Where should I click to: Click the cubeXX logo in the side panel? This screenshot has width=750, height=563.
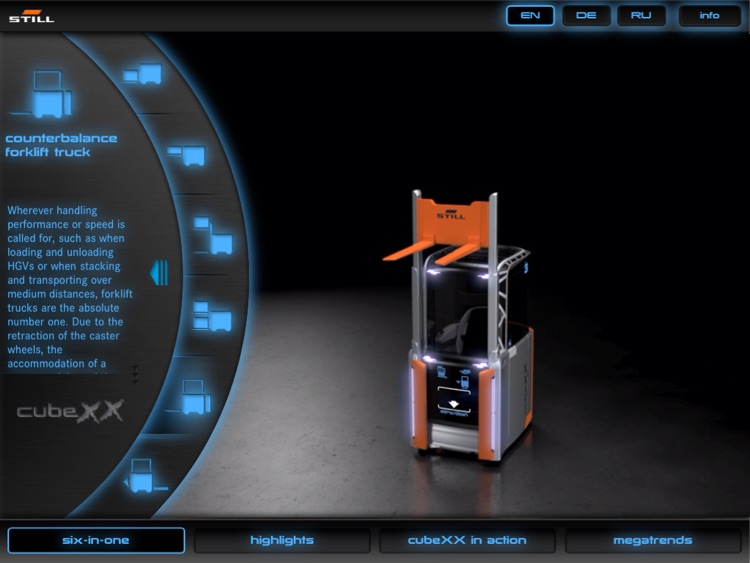[x=70, y=411]
